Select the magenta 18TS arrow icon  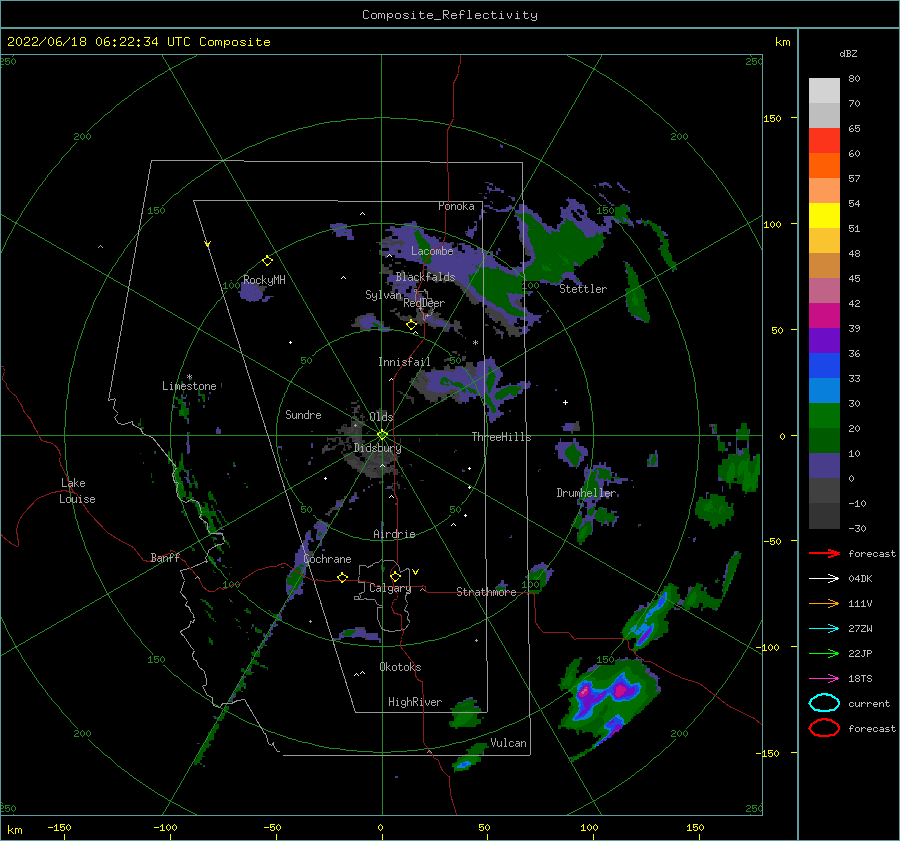click(824, 679)
